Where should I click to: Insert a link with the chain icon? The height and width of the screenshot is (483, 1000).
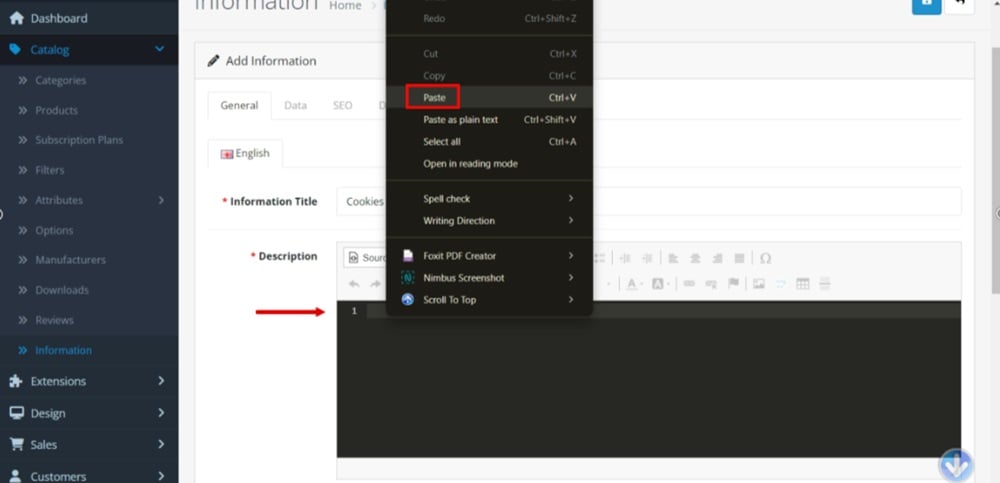click(x=689, y=284)
